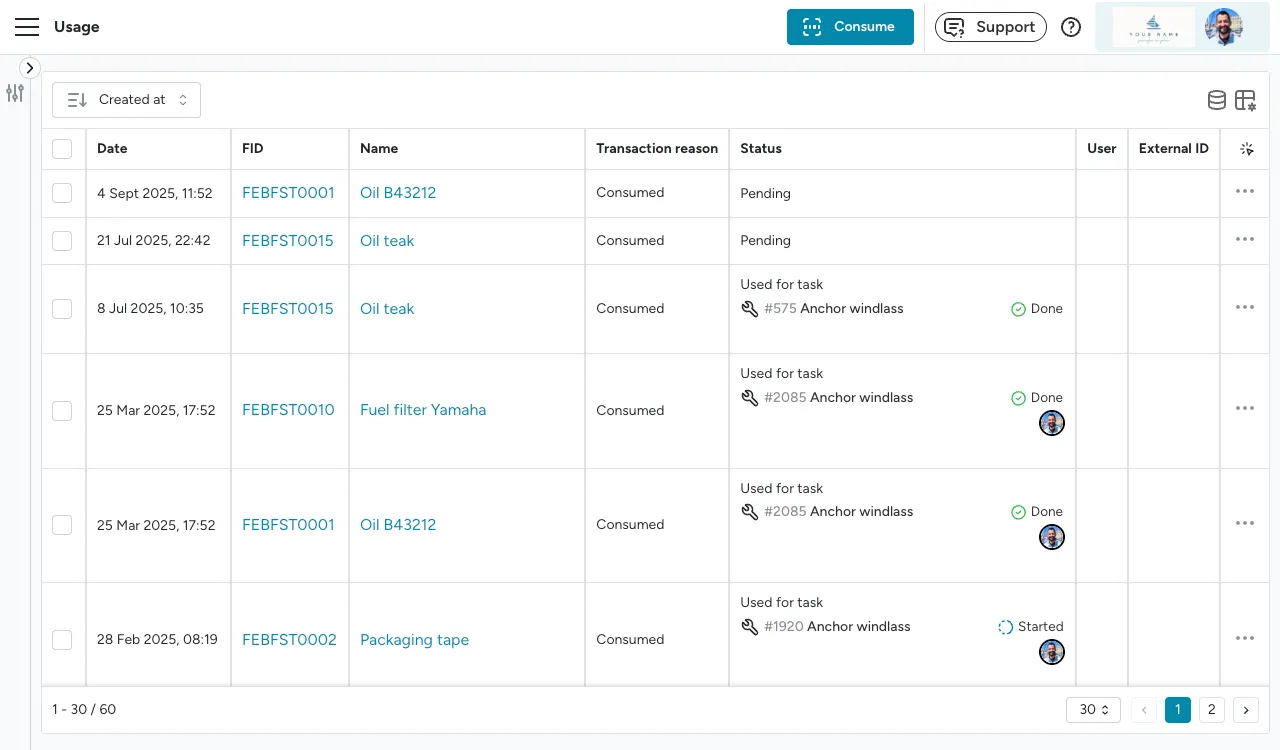
Task: Open the profile avatar in top bar
Action: point(1223,27)
